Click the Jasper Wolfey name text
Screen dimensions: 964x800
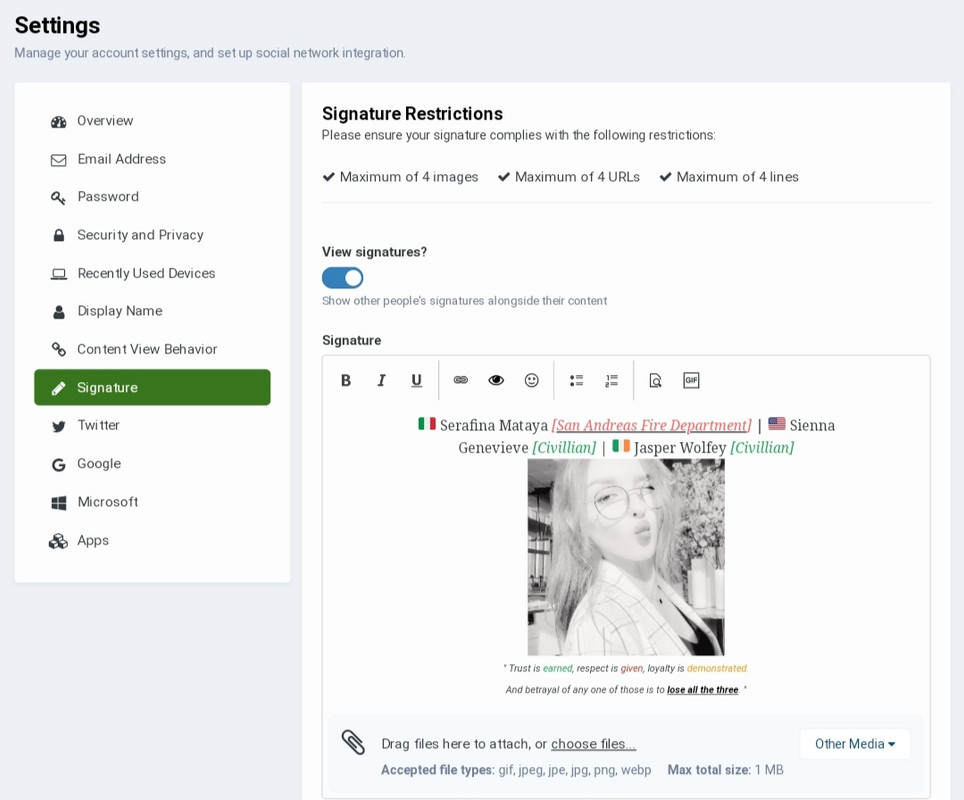[680, 448]
